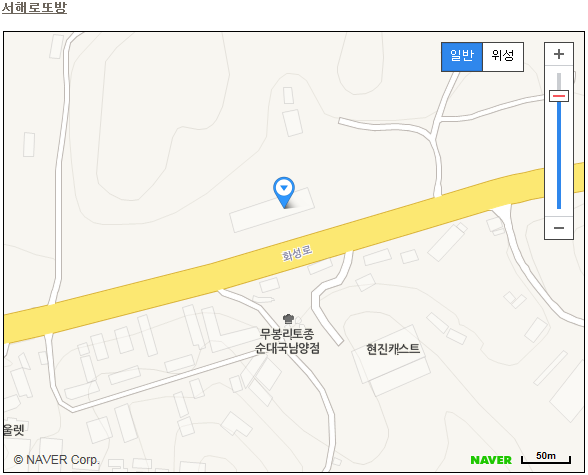
Task: Click the partially visible 울렛 label
Action: click(14, 430)
